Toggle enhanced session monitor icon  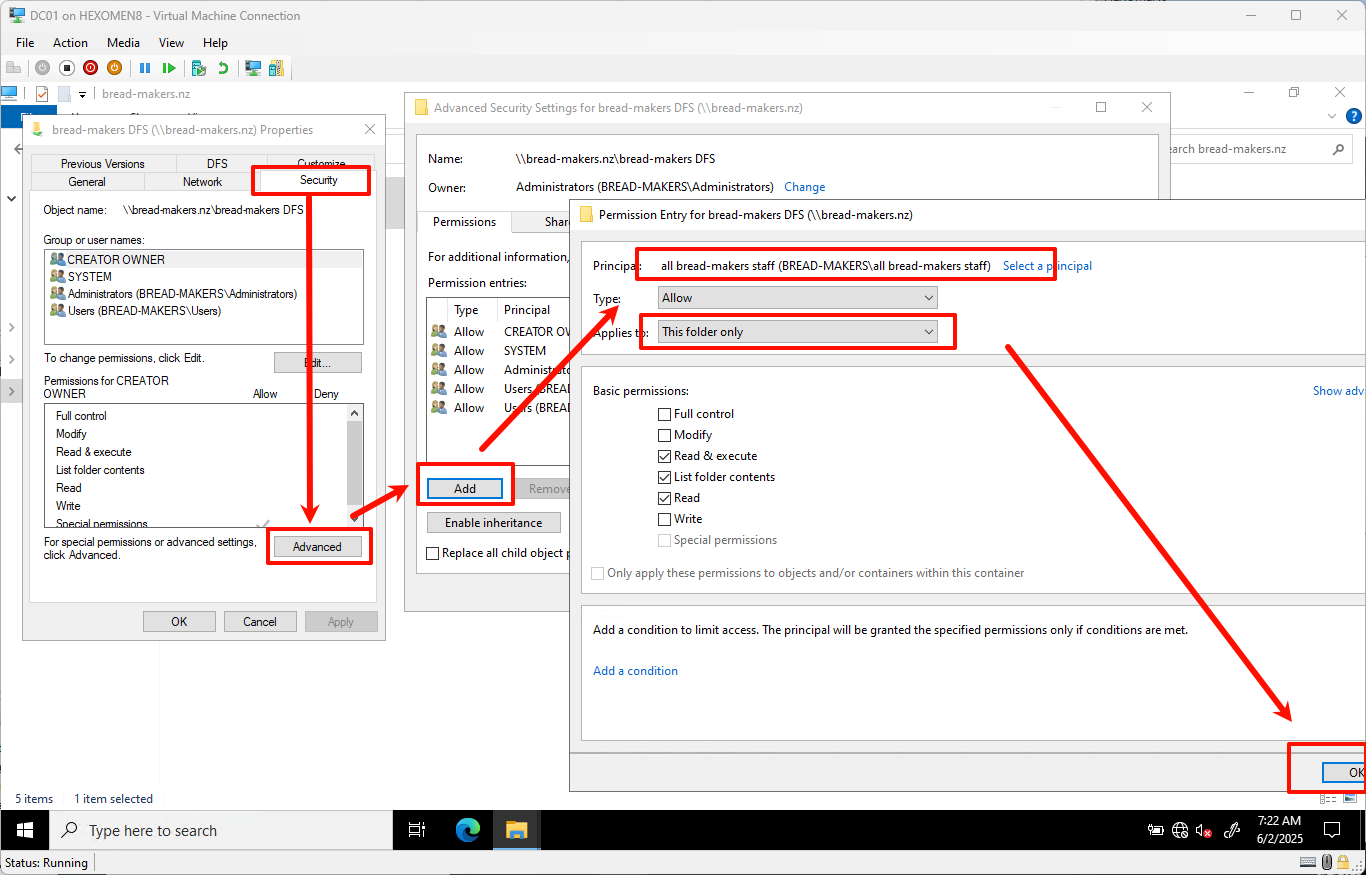(x=253, y=68)
